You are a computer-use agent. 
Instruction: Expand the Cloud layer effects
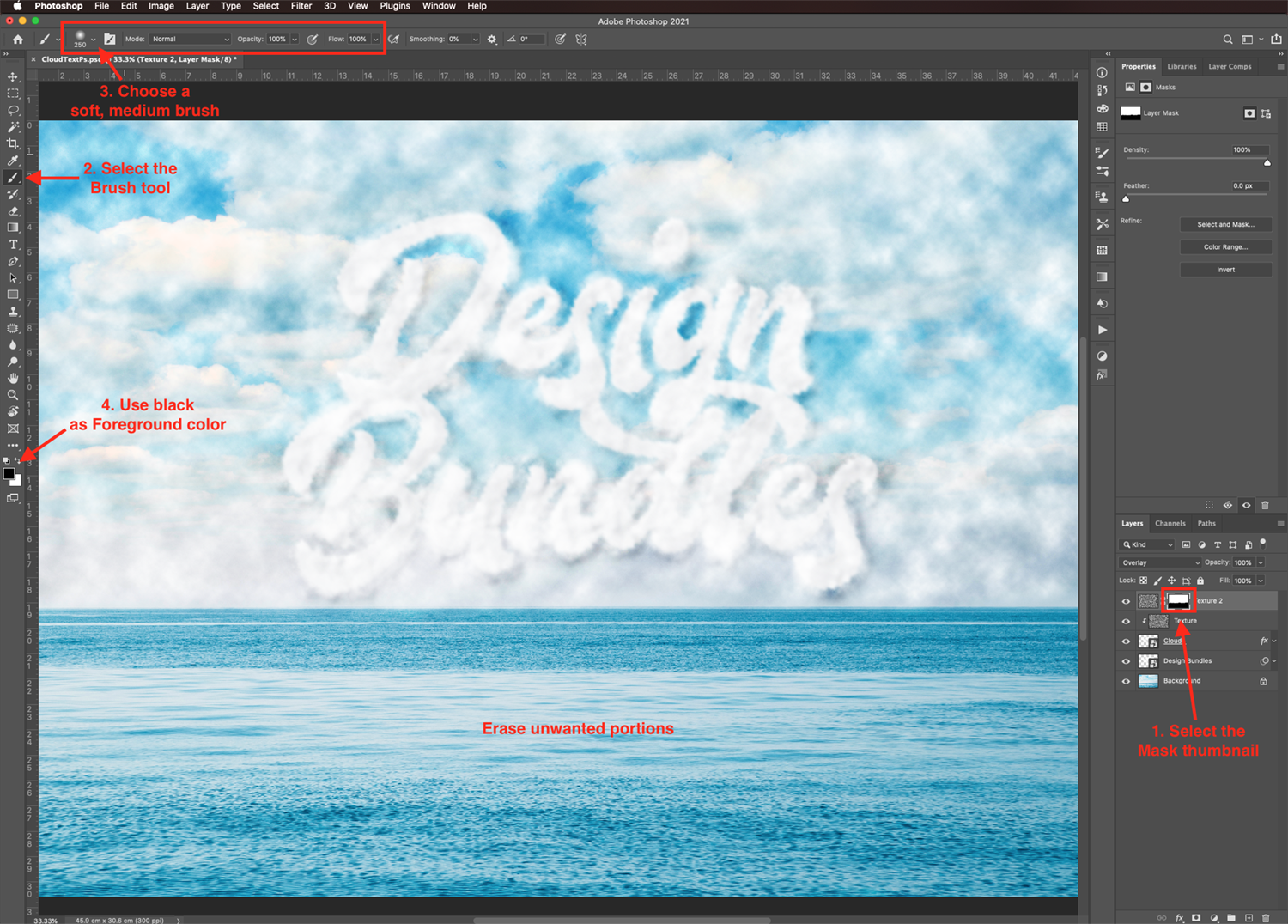1274,641
